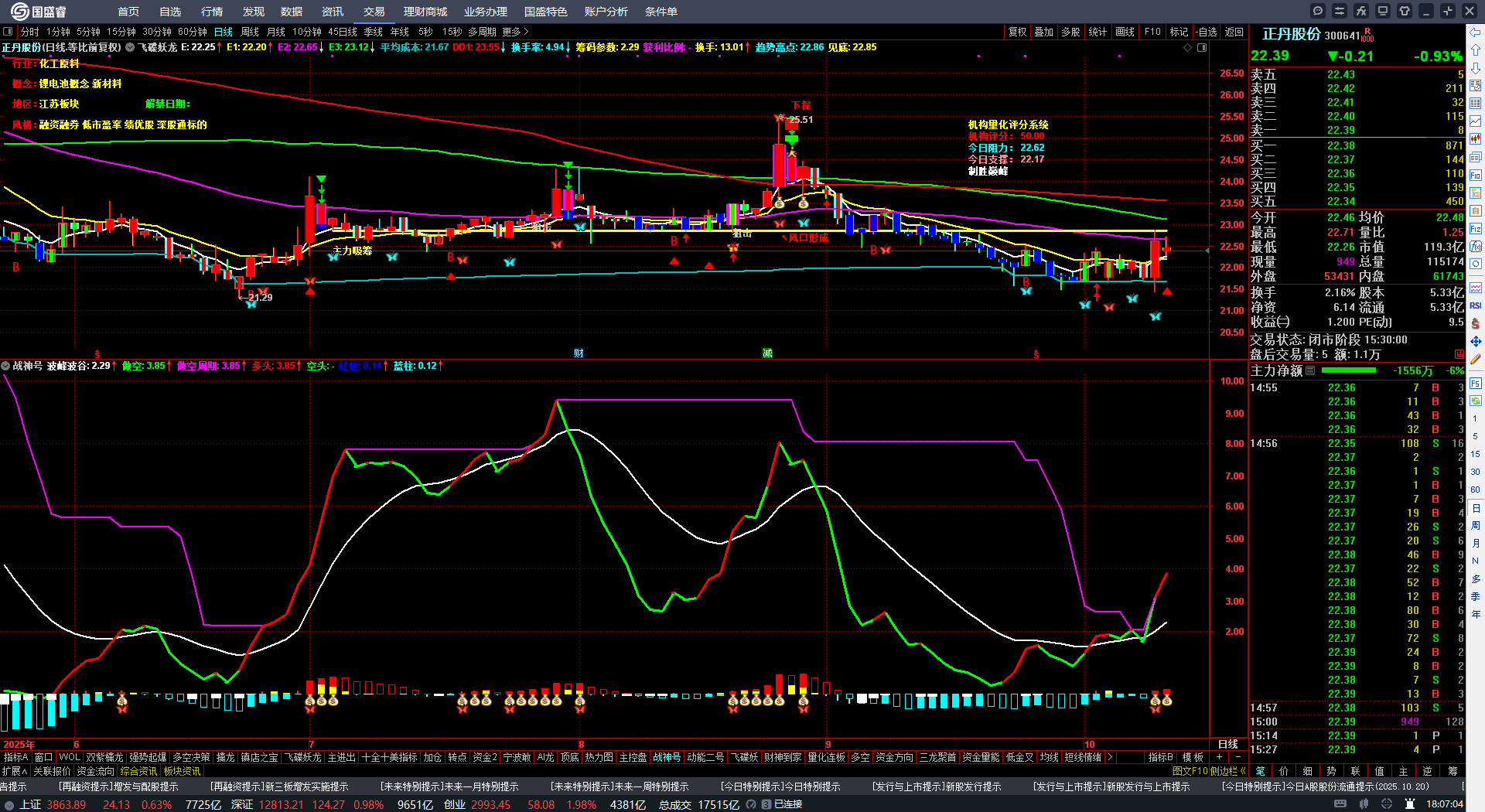
Task: Click the 返回 back button
Action: [x=1234, y=32]
